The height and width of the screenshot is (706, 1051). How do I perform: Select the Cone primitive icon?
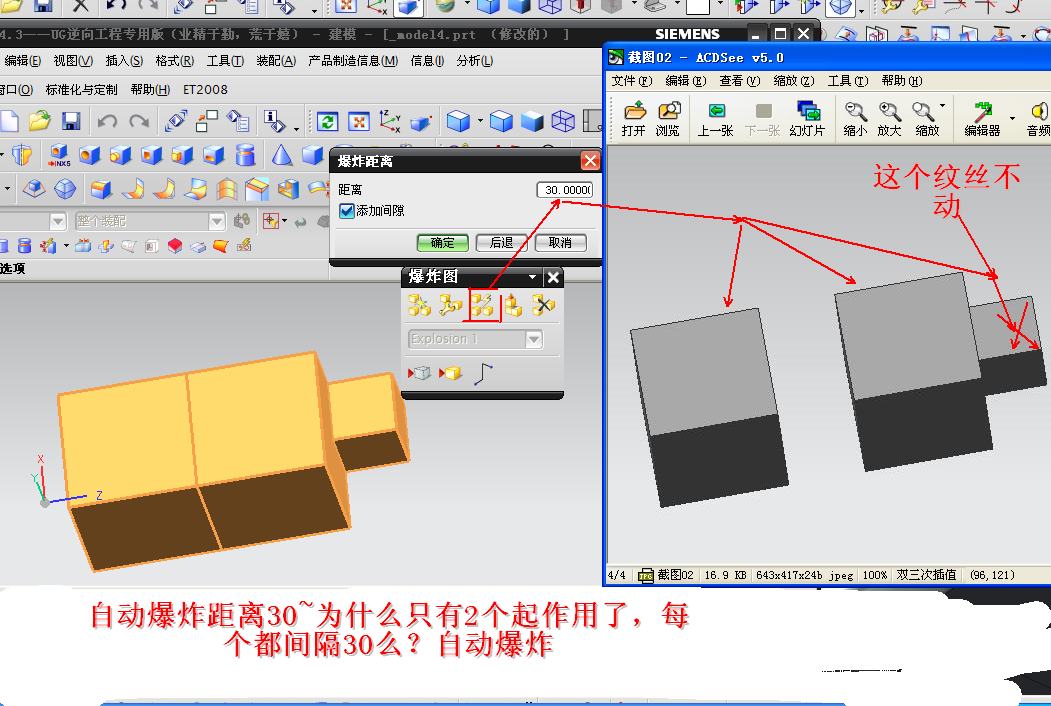[x=282, y=156]
